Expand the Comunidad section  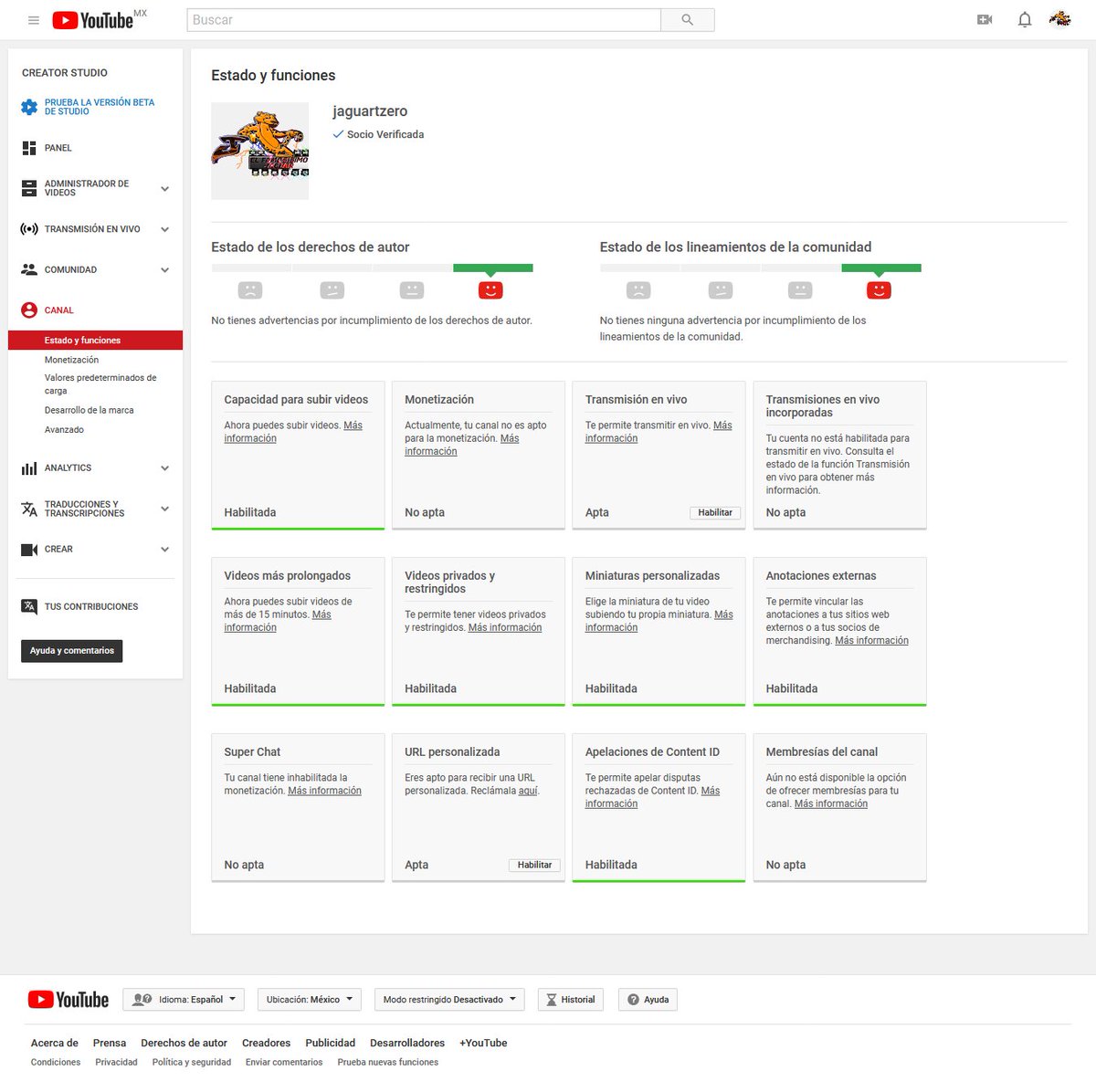coord(165,270)
